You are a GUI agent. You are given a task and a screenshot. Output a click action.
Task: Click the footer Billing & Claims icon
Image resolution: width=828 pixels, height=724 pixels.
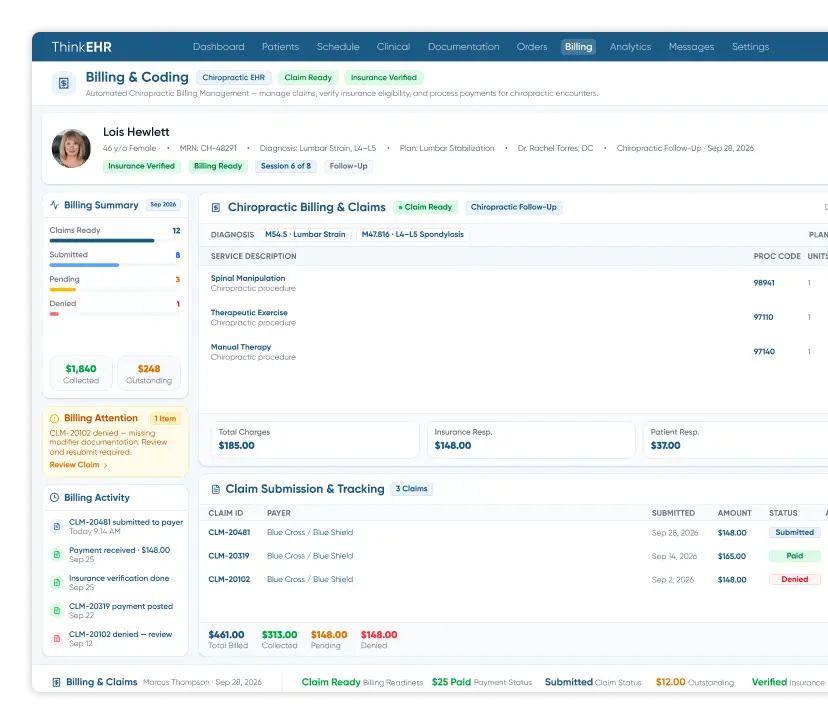tap(56, 682)
